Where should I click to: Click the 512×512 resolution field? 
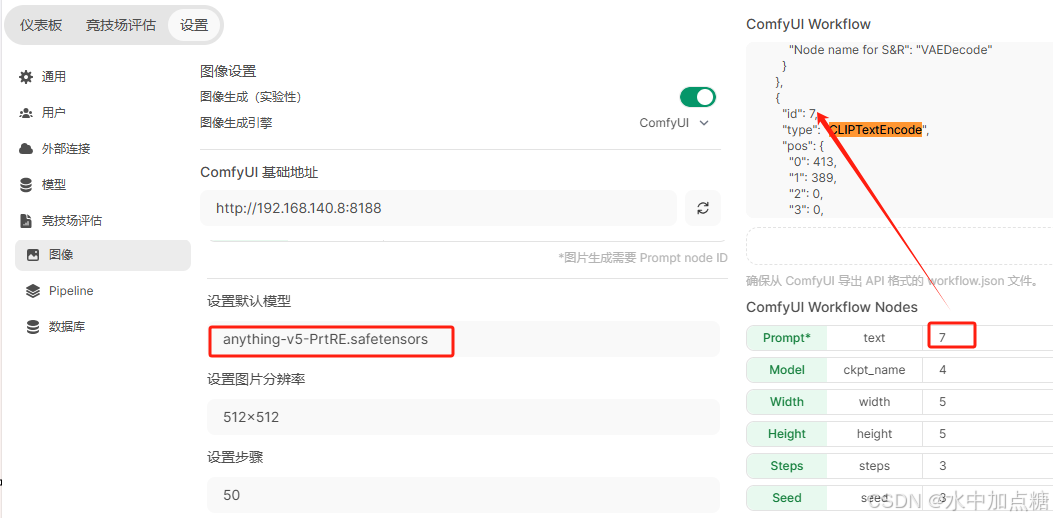coord(463,417)
